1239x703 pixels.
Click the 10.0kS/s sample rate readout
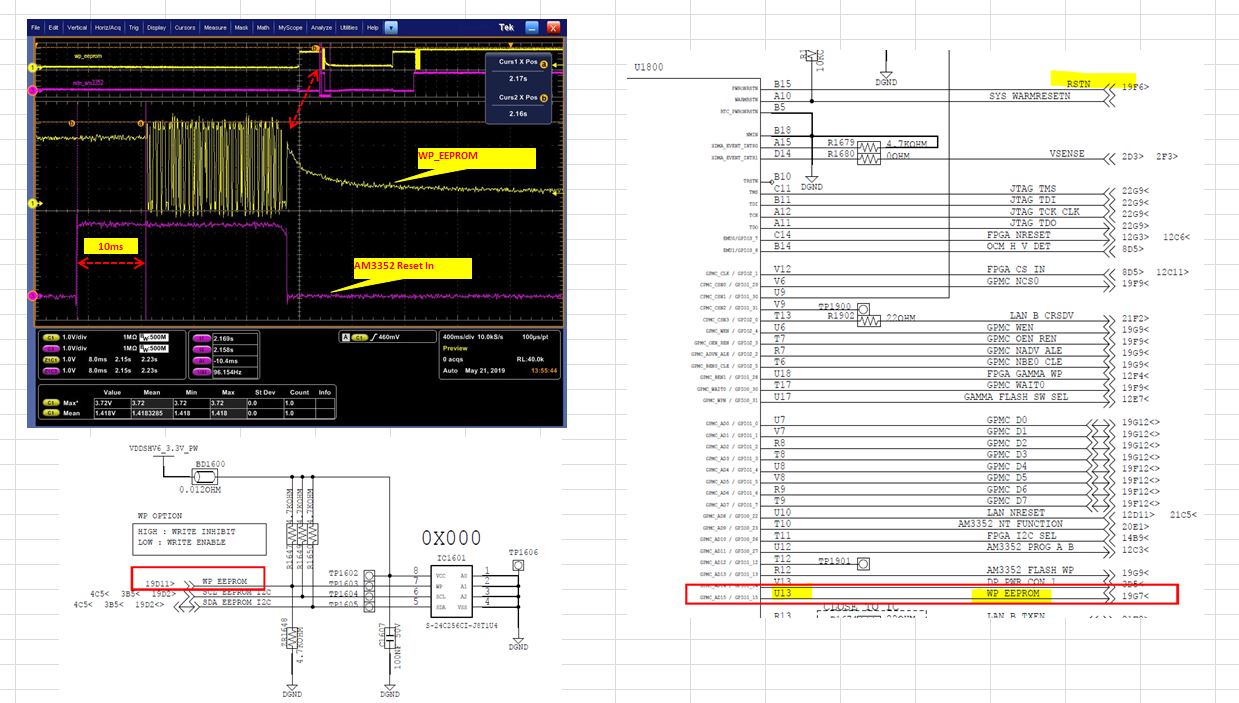pyautogui.click(x=490, y=337)
